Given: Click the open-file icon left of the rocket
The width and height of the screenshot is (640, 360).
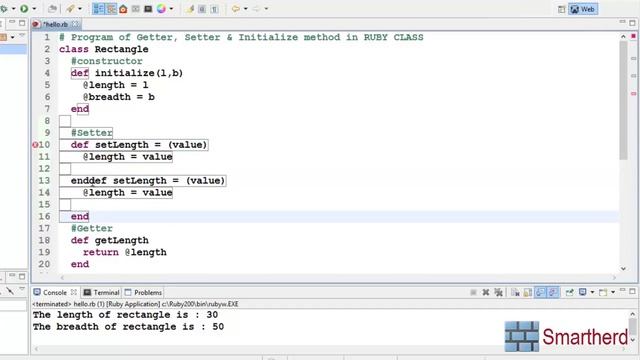Looking at the screenshot, I should 52,9.
